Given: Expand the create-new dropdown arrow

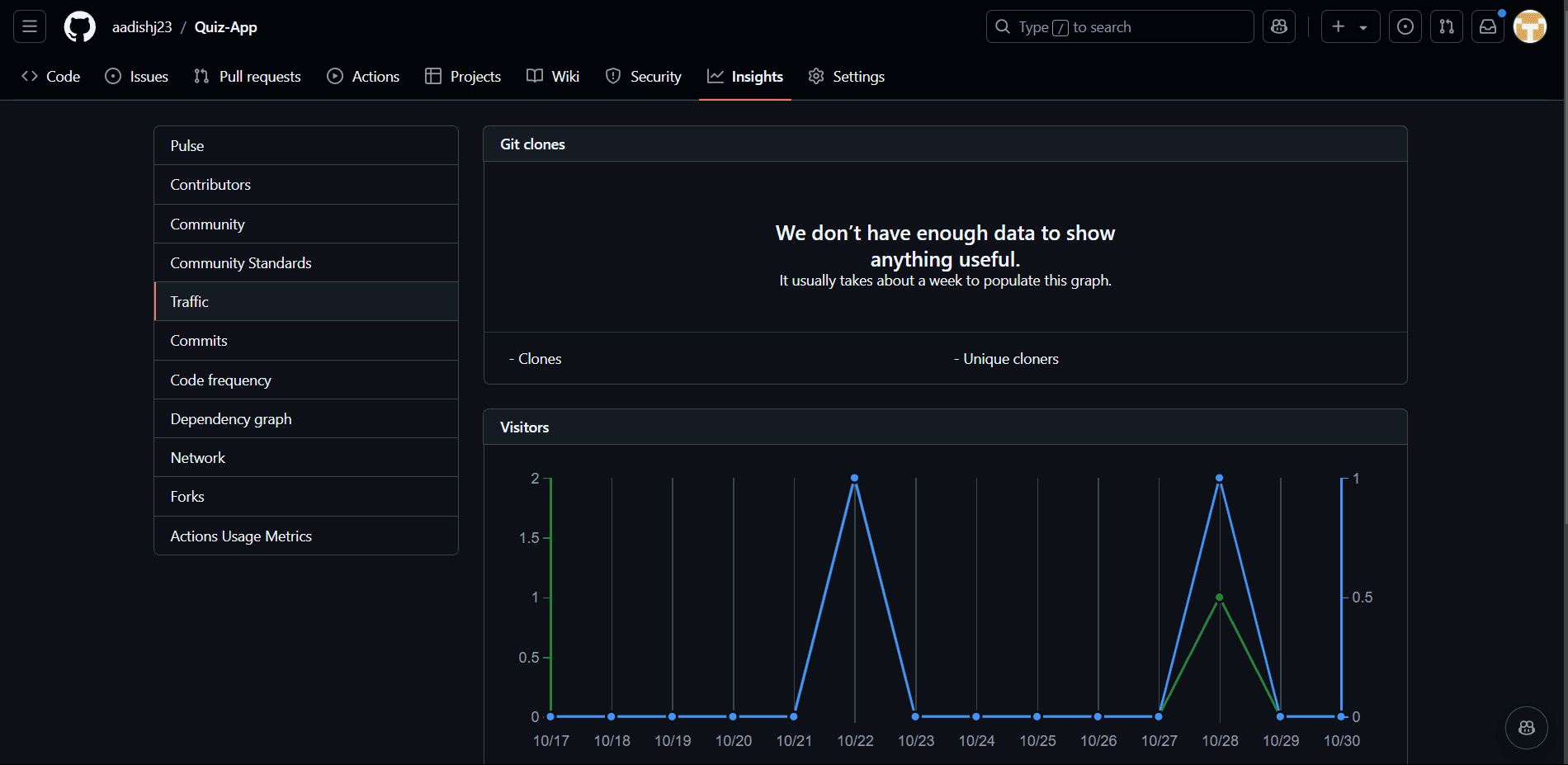Looking at the screenshot, I should pyautogui.click(x=1363, y=27).
